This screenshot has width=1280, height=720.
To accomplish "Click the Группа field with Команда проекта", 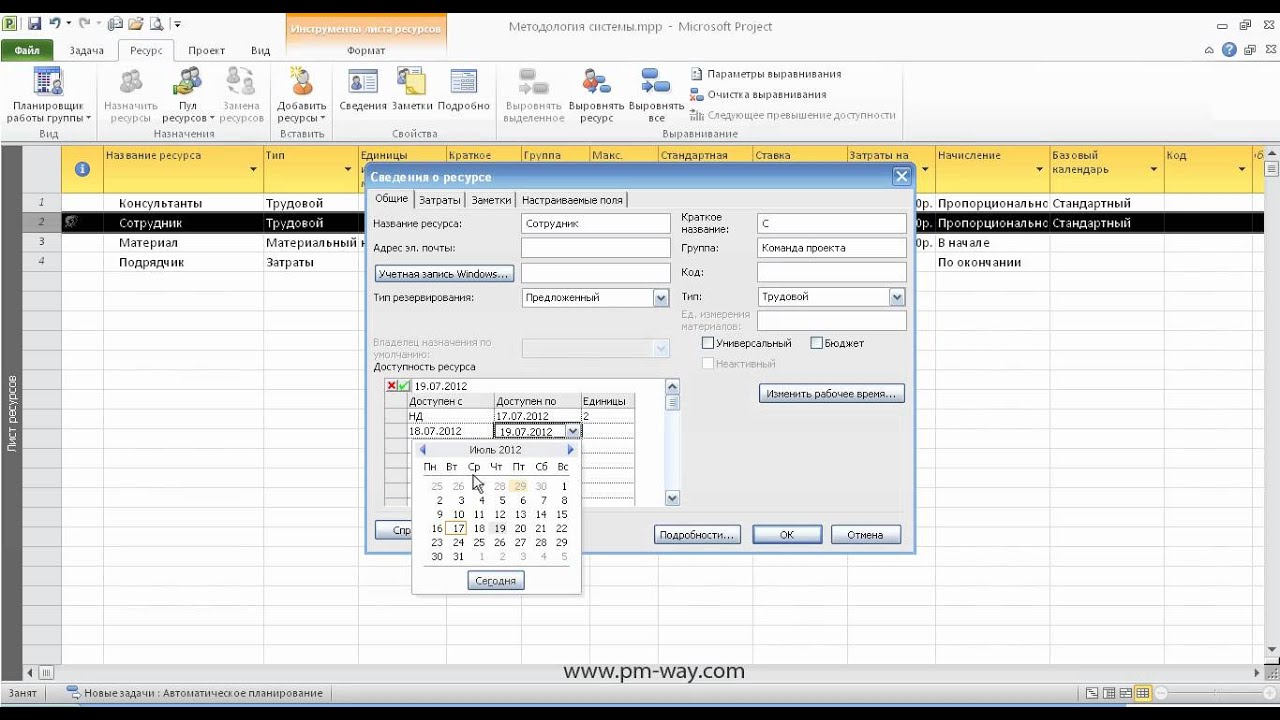I will [x=832, y=248].
